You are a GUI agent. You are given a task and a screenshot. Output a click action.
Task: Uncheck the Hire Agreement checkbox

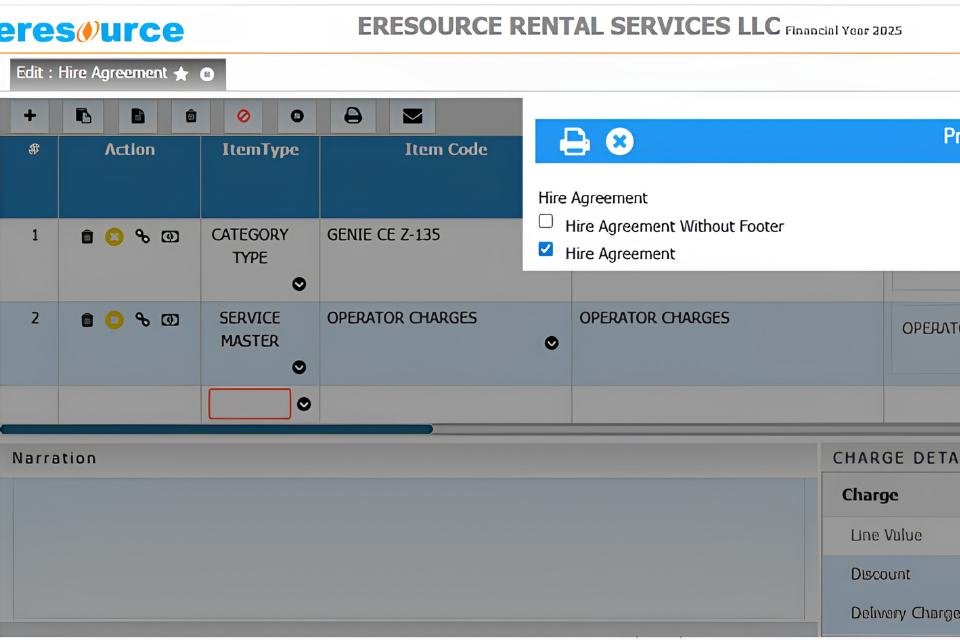pyautogui.click(x=546, y=249)
